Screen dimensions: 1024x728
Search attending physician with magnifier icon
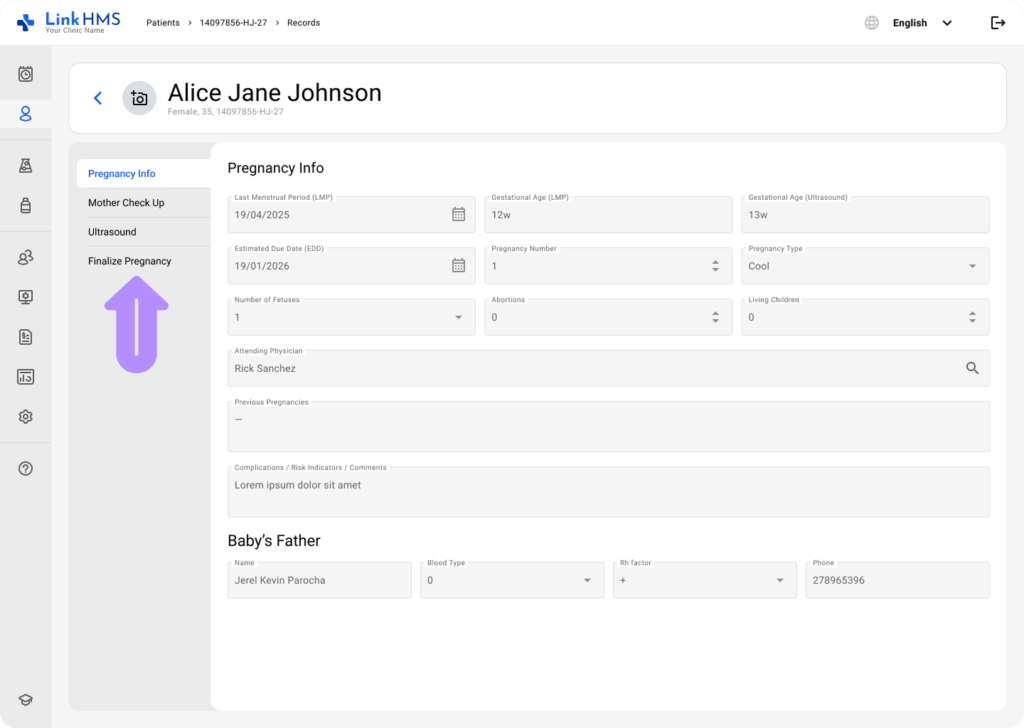[x=972, y=368]
